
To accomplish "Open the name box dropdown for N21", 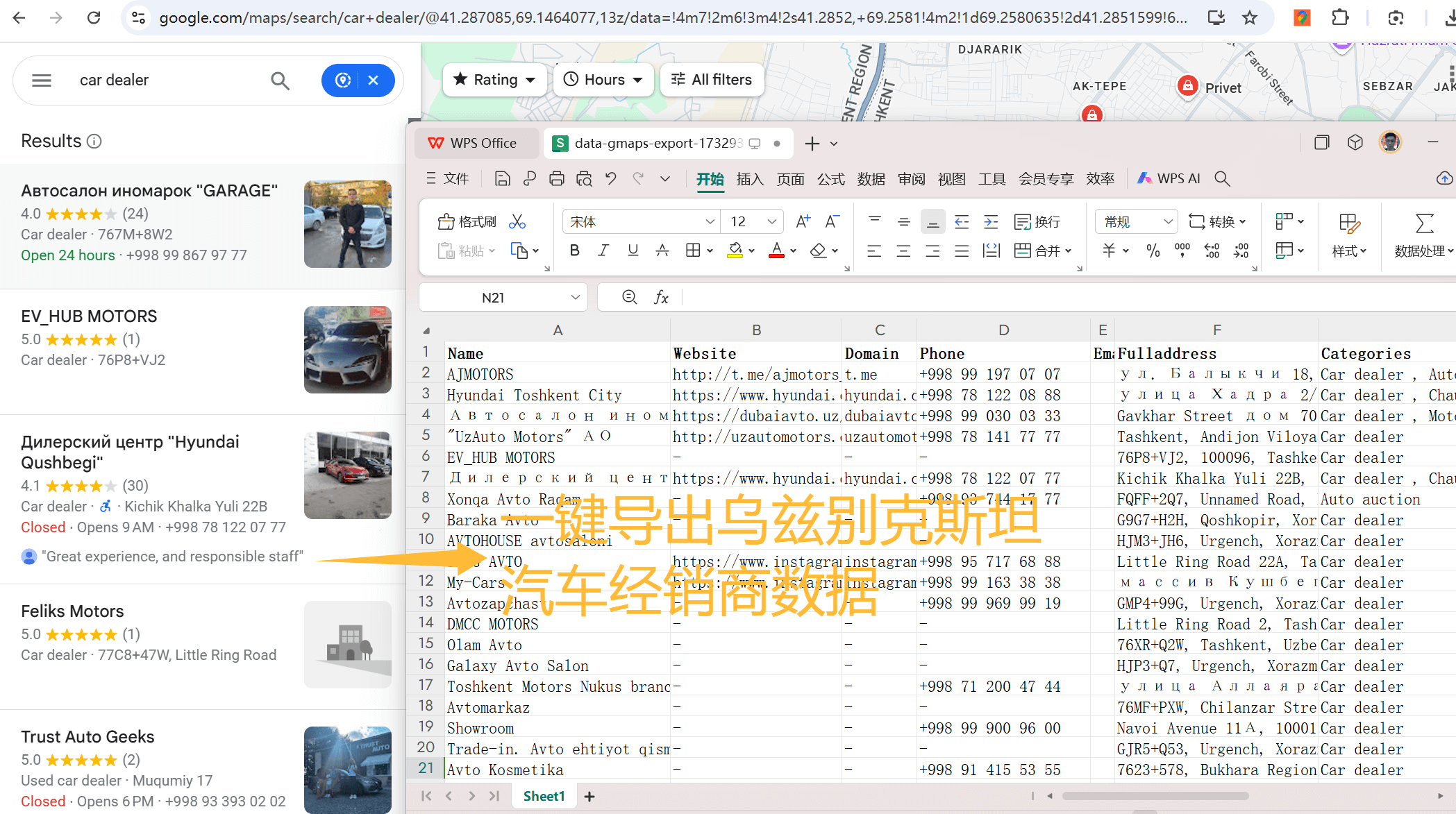I will [575, 298].
